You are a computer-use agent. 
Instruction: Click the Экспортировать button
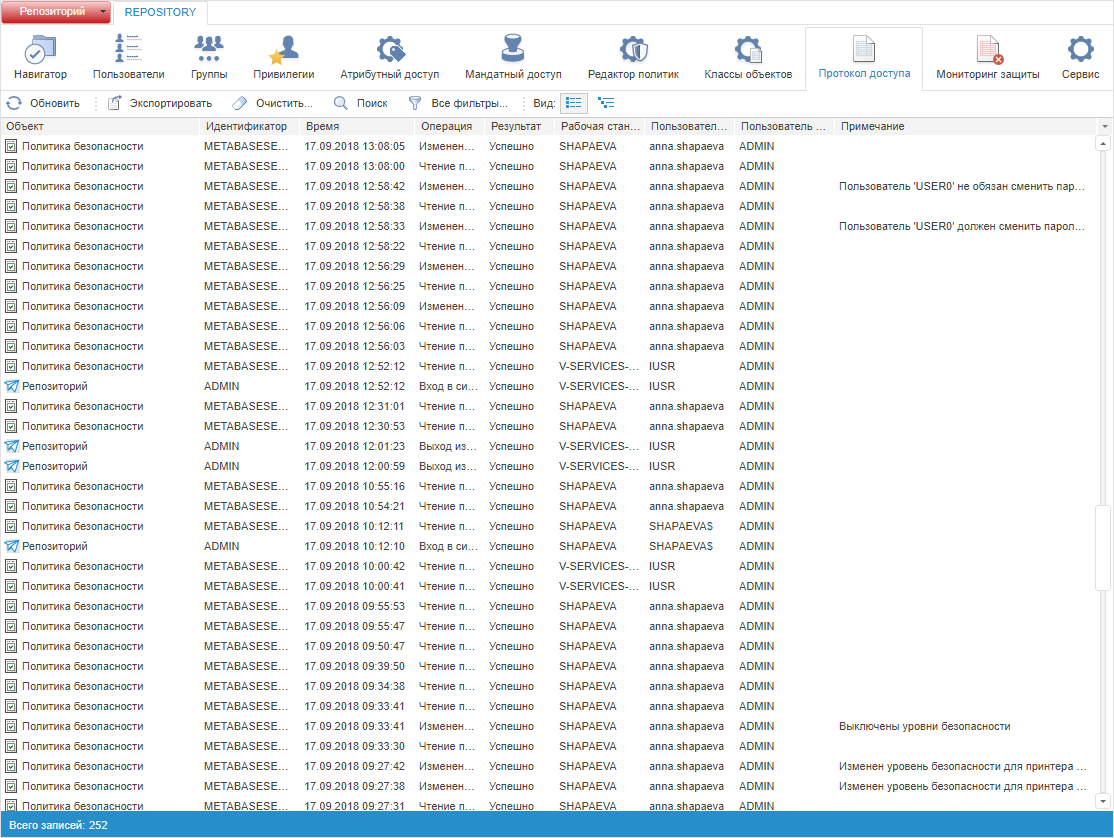coord(160,103)
